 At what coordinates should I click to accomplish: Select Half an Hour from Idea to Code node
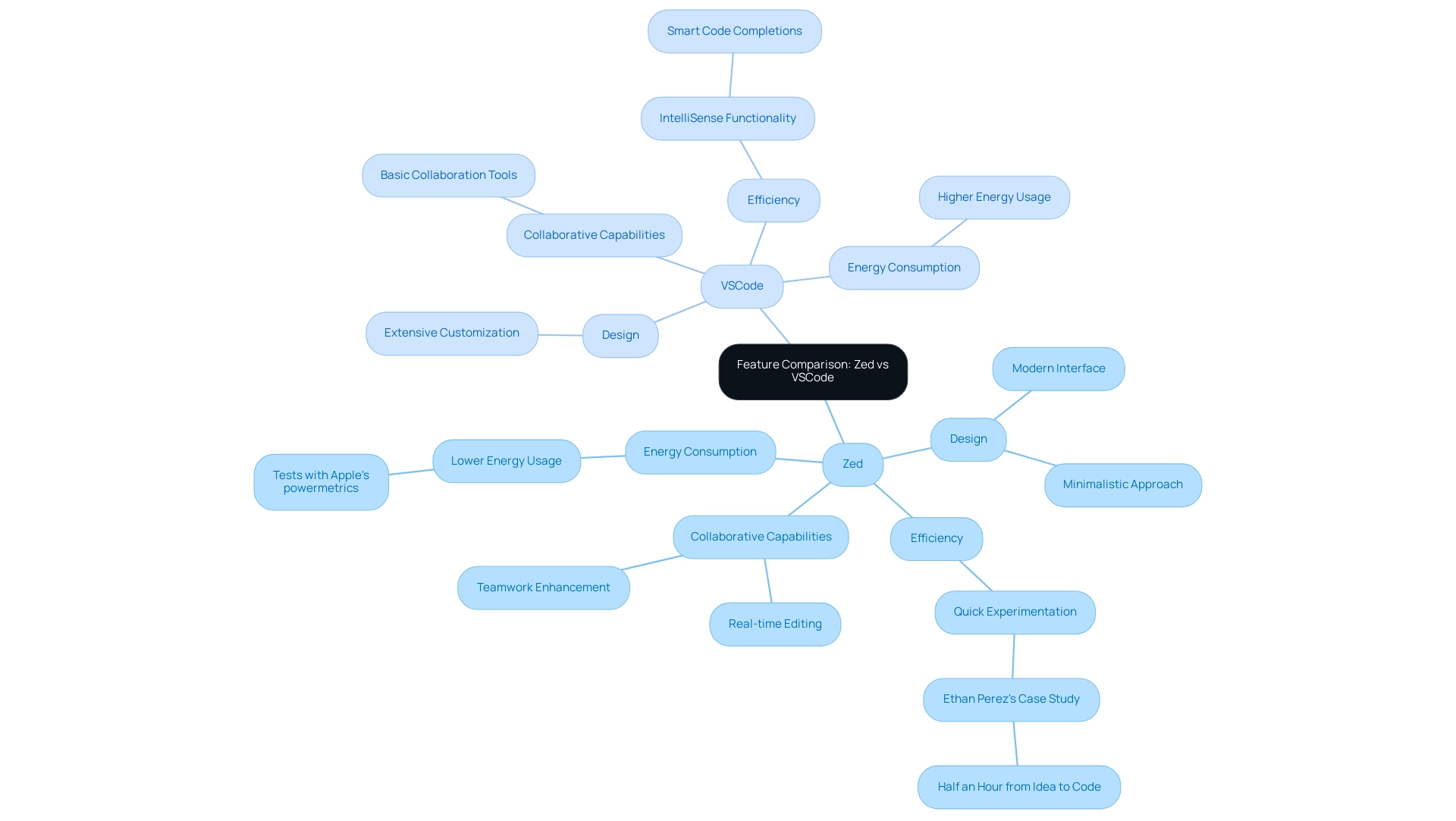click(x=1019, y=787)
